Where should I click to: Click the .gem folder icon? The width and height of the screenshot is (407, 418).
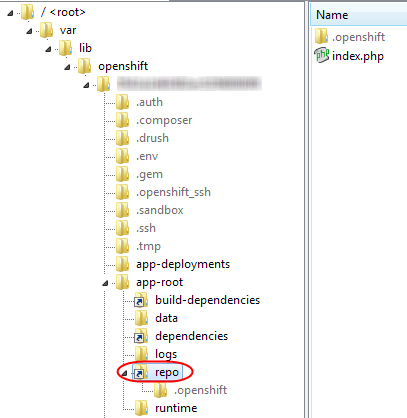122,174
